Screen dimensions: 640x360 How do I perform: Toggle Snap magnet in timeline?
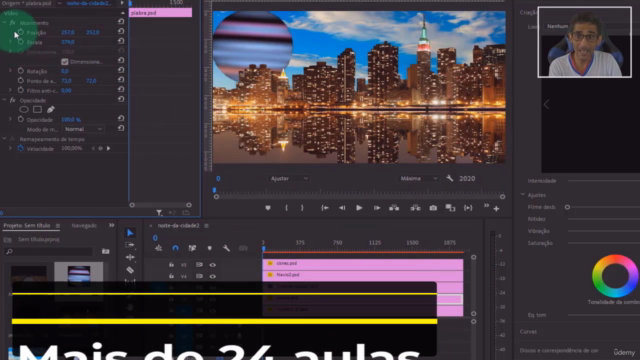click(175, 248)
